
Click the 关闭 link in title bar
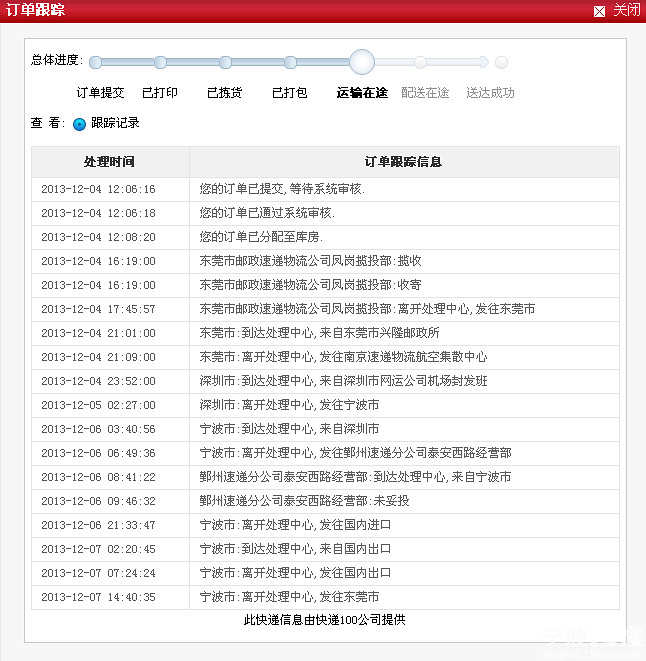[x=626, y=10]
